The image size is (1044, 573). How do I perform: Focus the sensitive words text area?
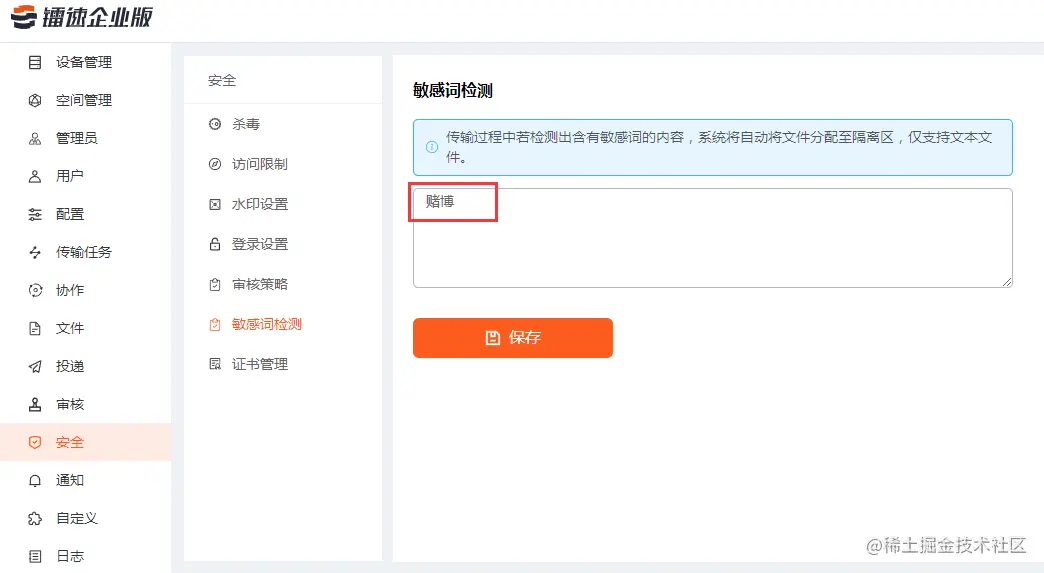(712, 238)
